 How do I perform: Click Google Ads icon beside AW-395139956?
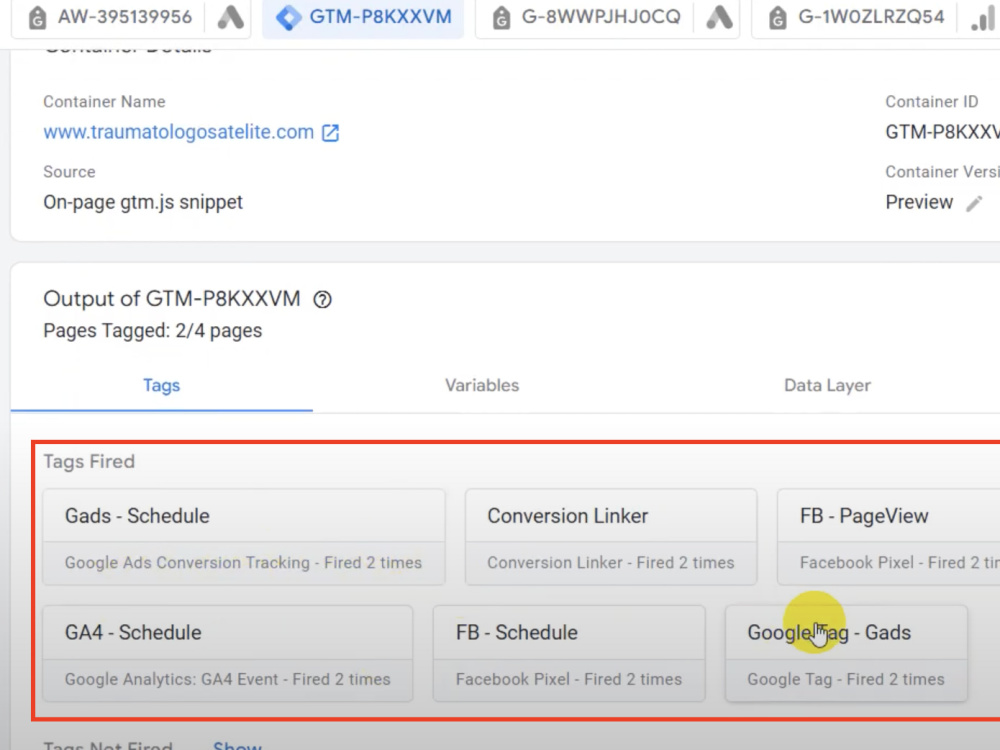(x=230, y=18)
